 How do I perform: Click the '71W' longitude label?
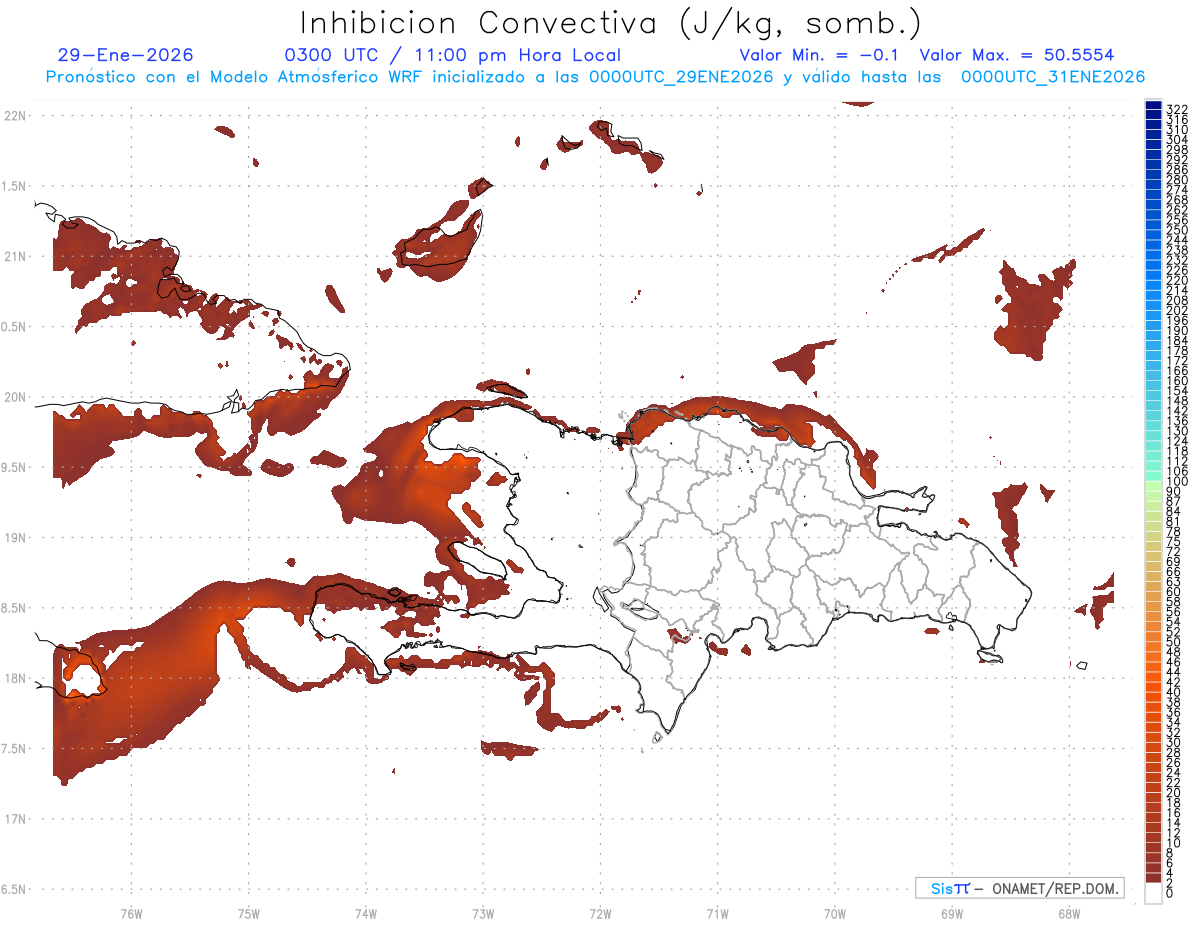717,913
